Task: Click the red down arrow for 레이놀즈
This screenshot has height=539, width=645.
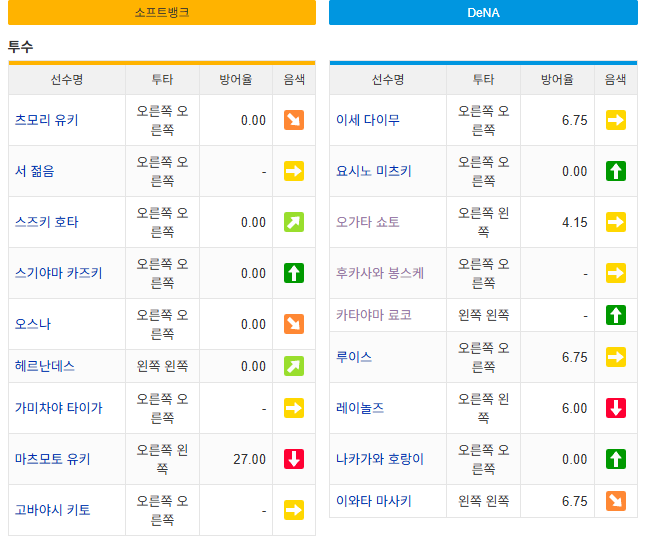Action: coord(616,408)
